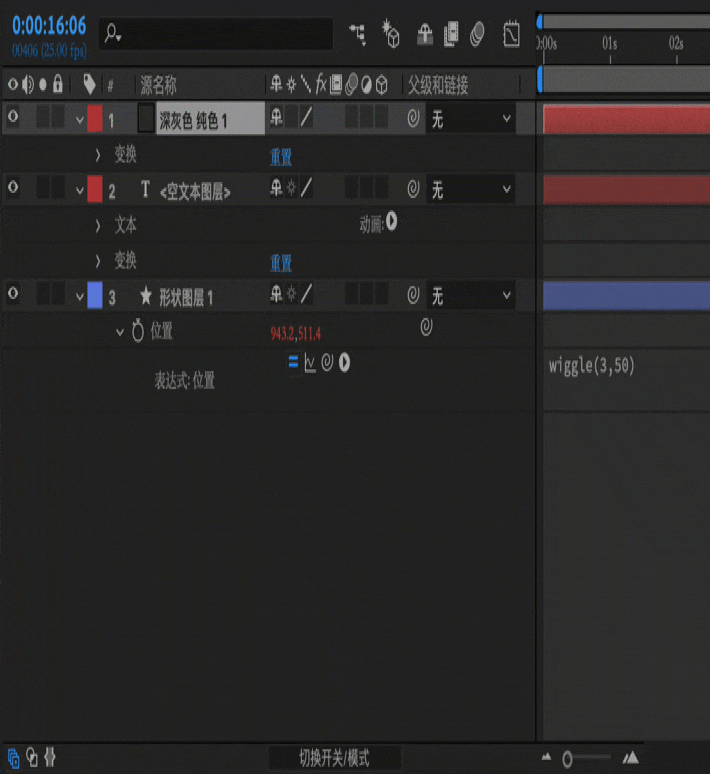This screenshot has width=710, height=774.
Task: Collapse layer 1 深灰色 纯色 1 properties
Action: [x=79, y=120]
